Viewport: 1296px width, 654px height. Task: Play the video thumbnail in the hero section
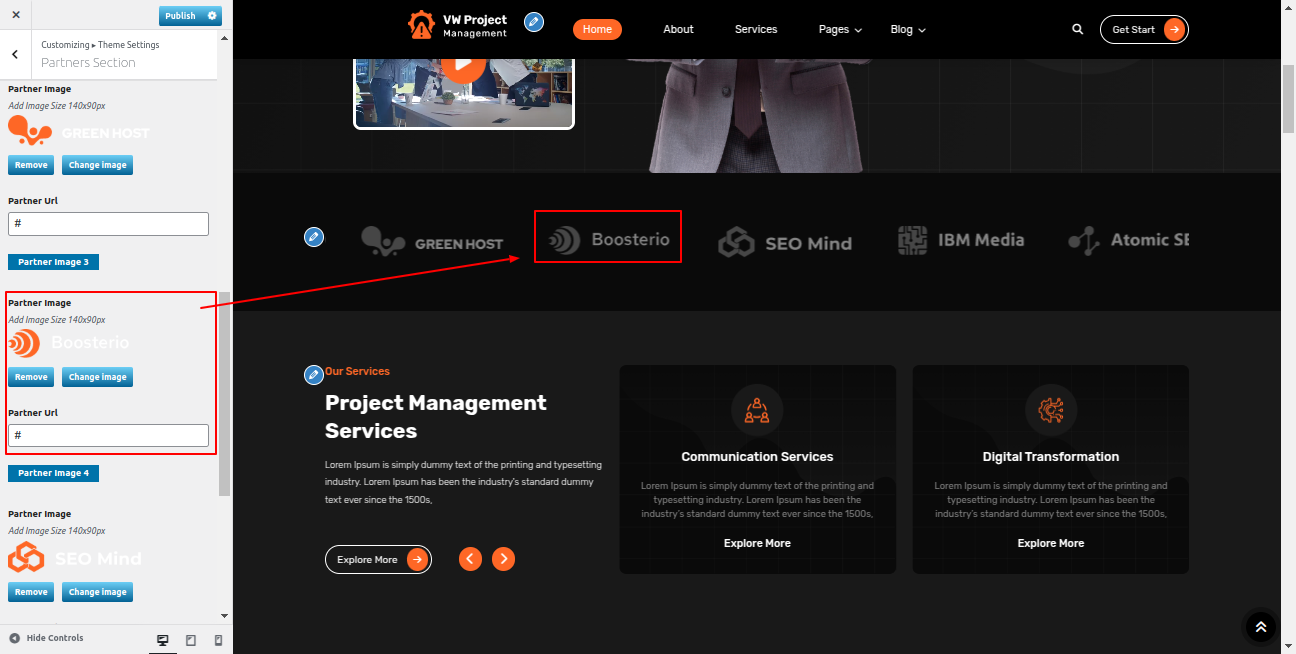pos(462,66)
